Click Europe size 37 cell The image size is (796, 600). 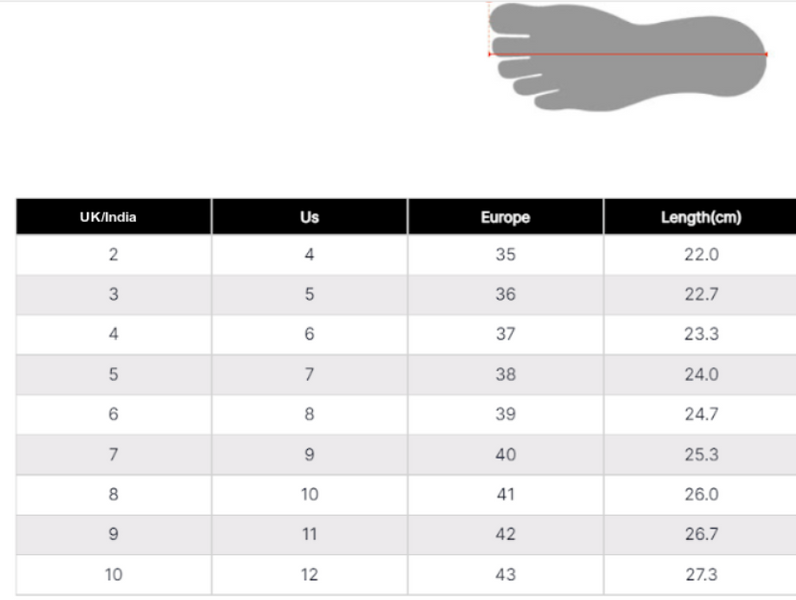point(505,335)
